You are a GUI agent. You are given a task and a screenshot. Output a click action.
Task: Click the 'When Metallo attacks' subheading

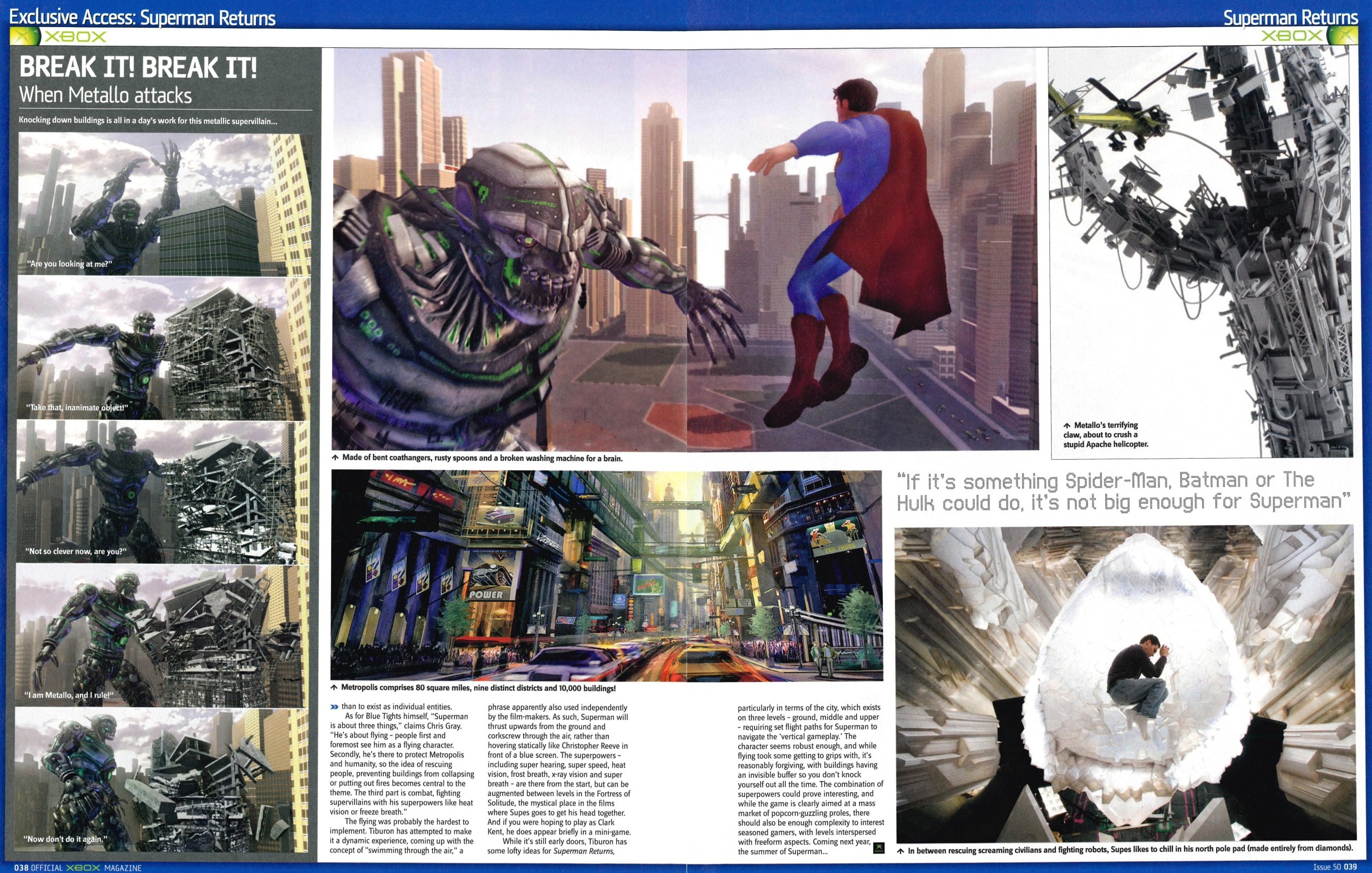tap(105, 95)
